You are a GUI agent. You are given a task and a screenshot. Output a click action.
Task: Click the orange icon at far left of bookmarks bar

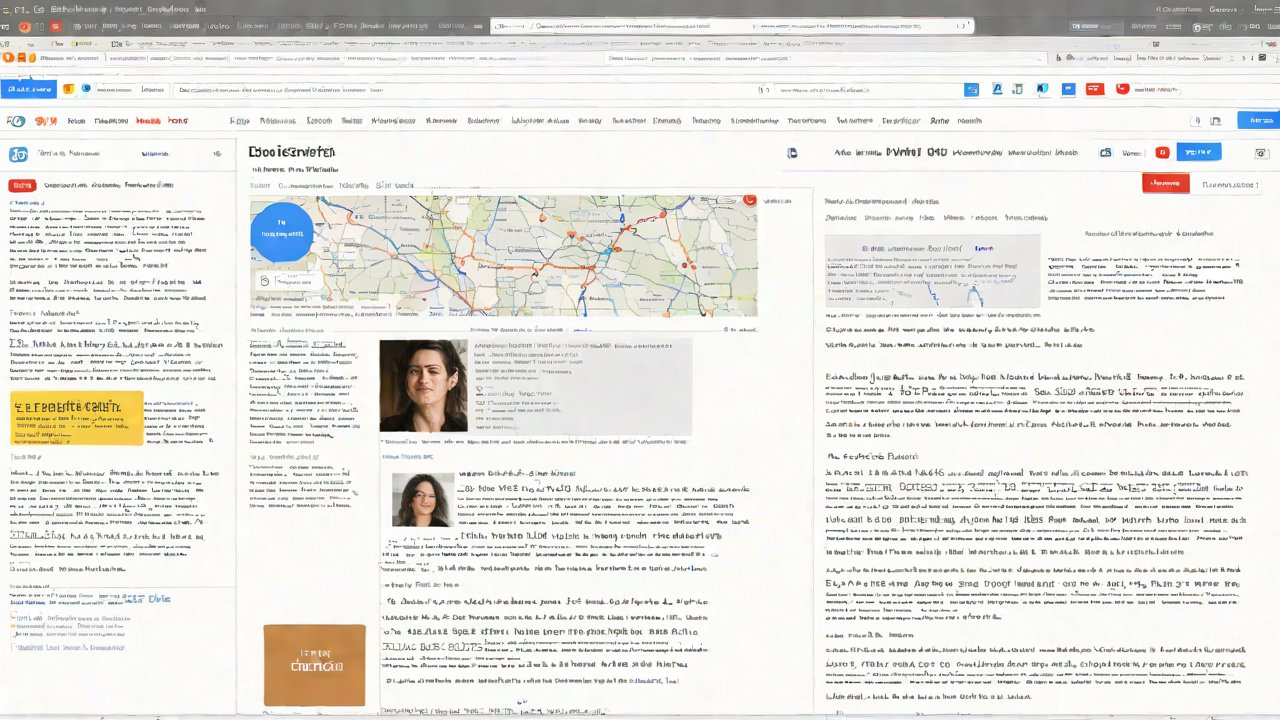tap(70, 89)
